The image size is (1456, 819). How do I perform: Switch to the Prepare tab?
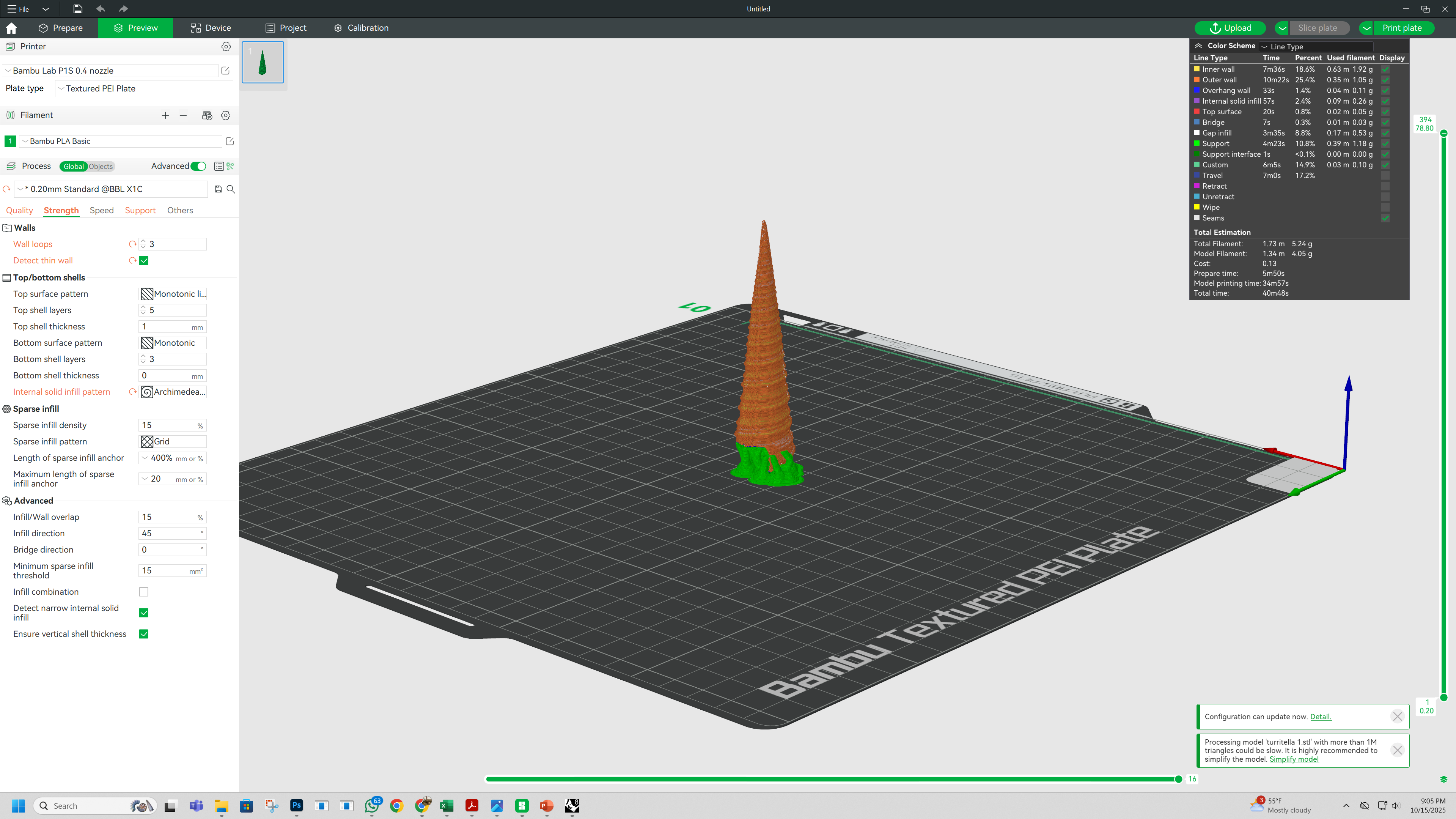60,28
